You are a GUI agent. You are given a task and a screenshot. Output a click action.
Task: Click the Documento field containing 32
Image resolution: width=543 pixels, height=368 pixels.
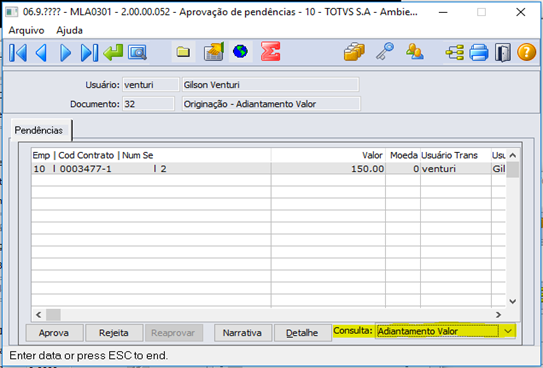pos(148,104)
